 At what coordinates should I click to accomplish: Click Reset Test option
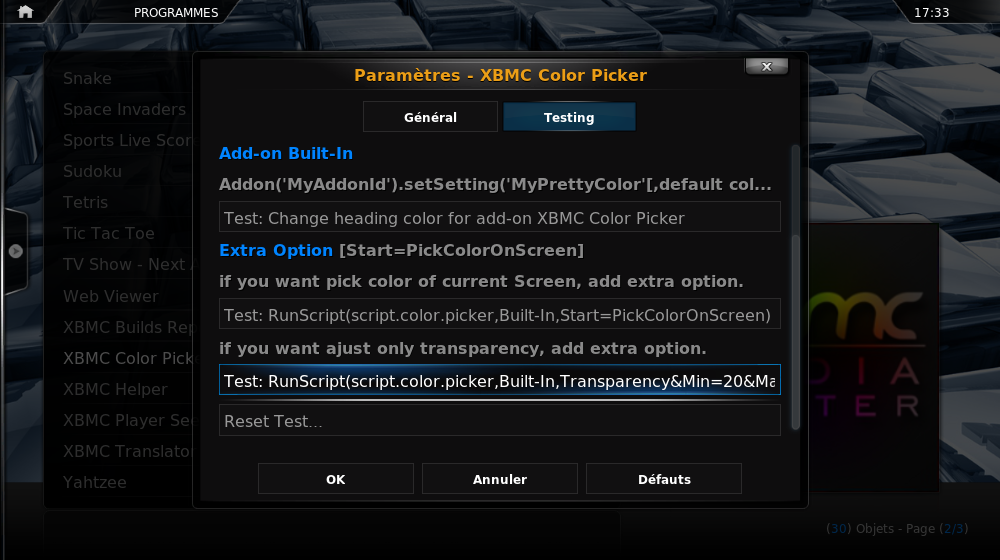click(x=499, y=420)
